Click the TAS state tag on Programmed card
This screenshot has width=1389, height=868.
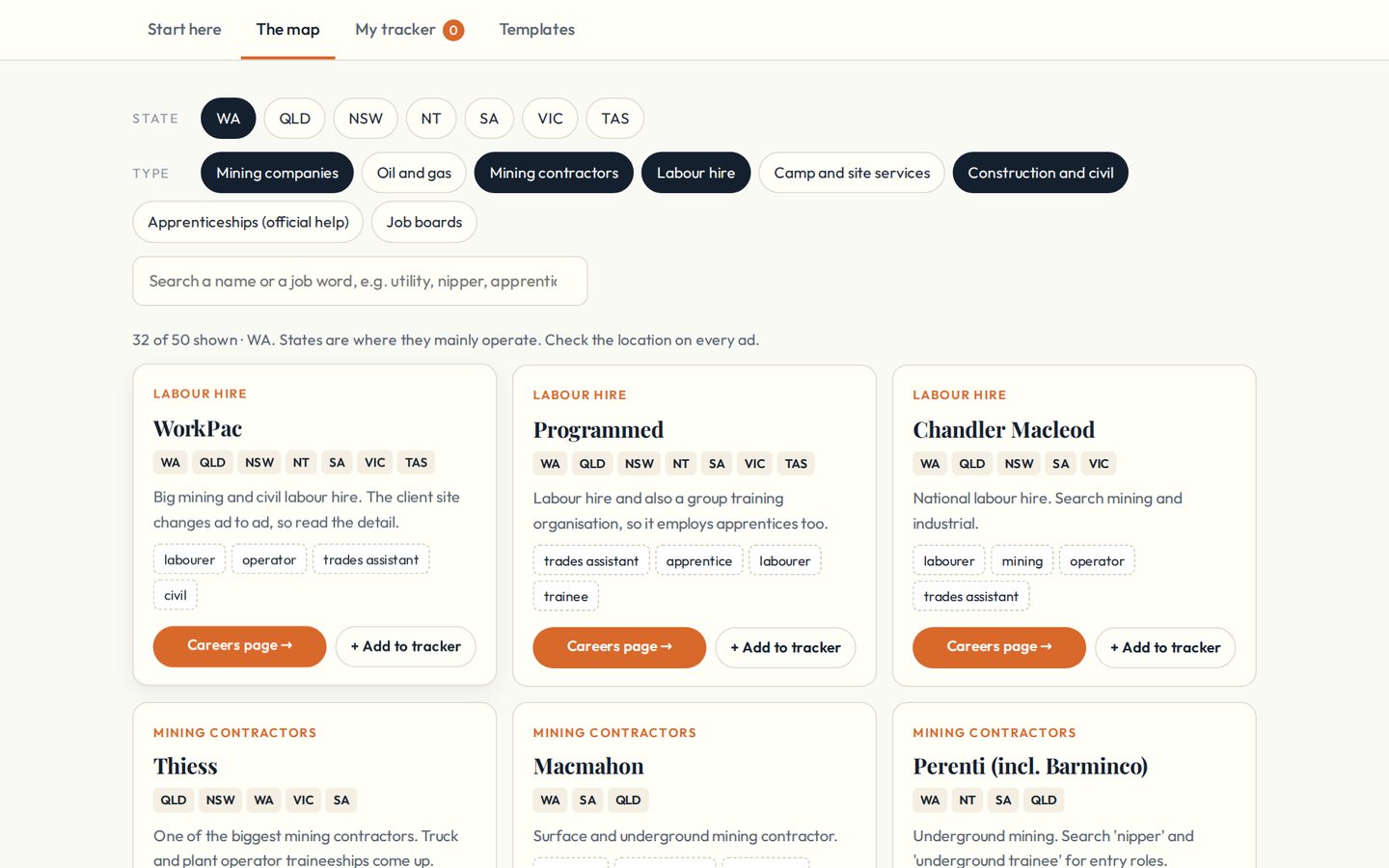click(x=796, y=464)
